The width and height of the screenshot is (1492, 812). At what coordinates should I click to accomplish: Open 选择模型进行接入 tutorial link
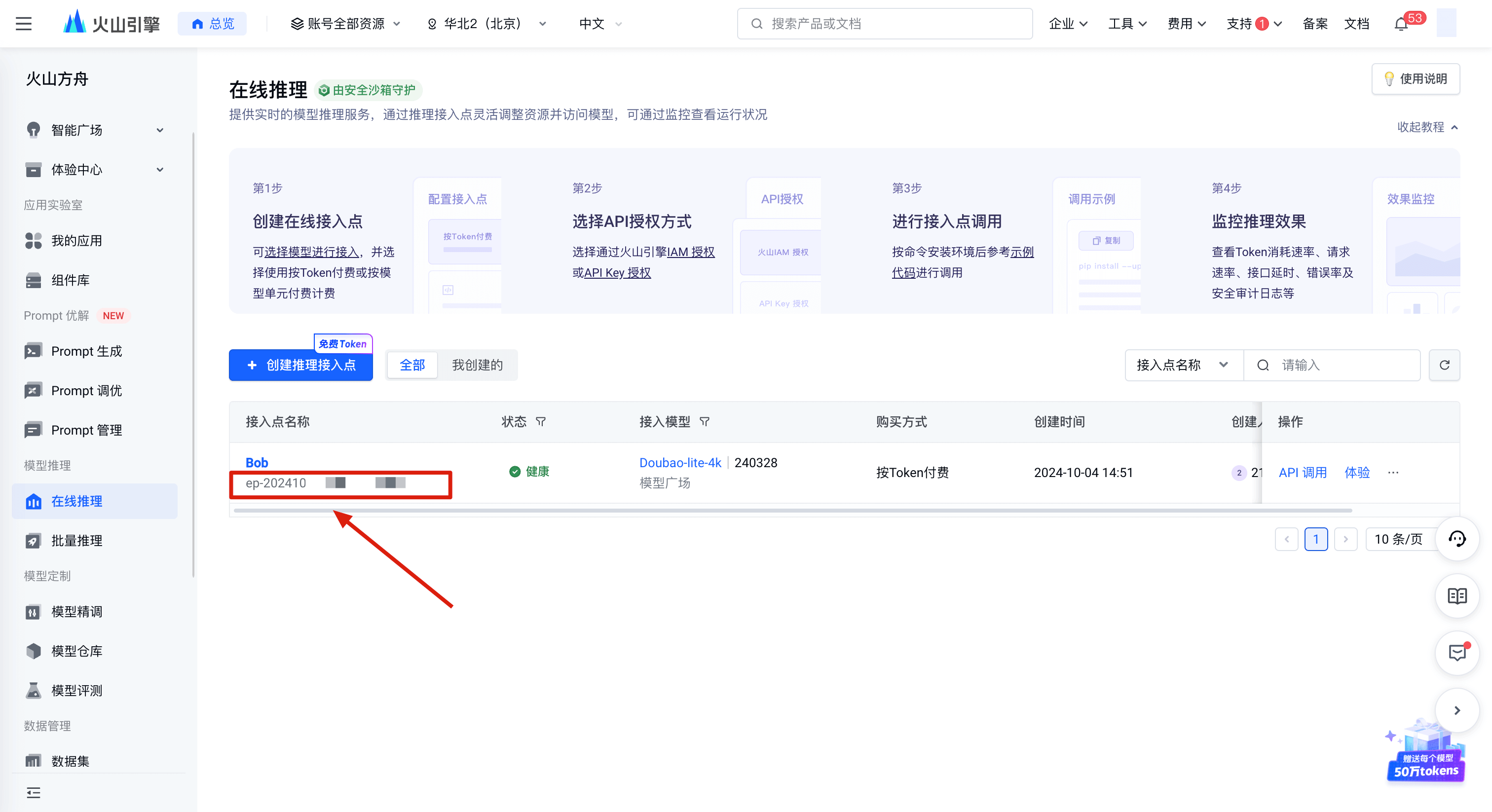tap(311, 252)
